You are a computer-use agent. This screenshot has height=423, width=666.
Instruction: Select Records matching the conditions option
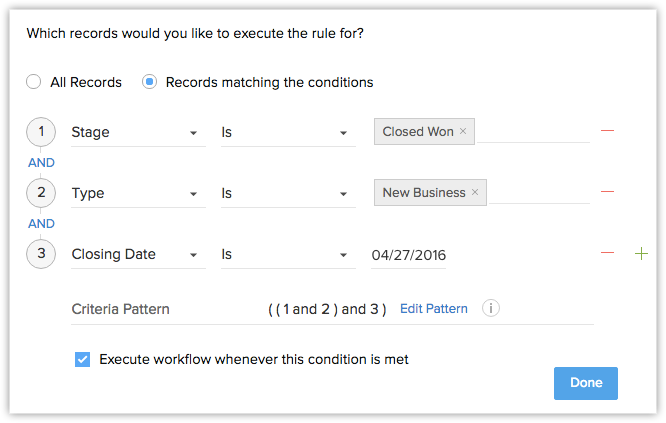pos(150,82)
